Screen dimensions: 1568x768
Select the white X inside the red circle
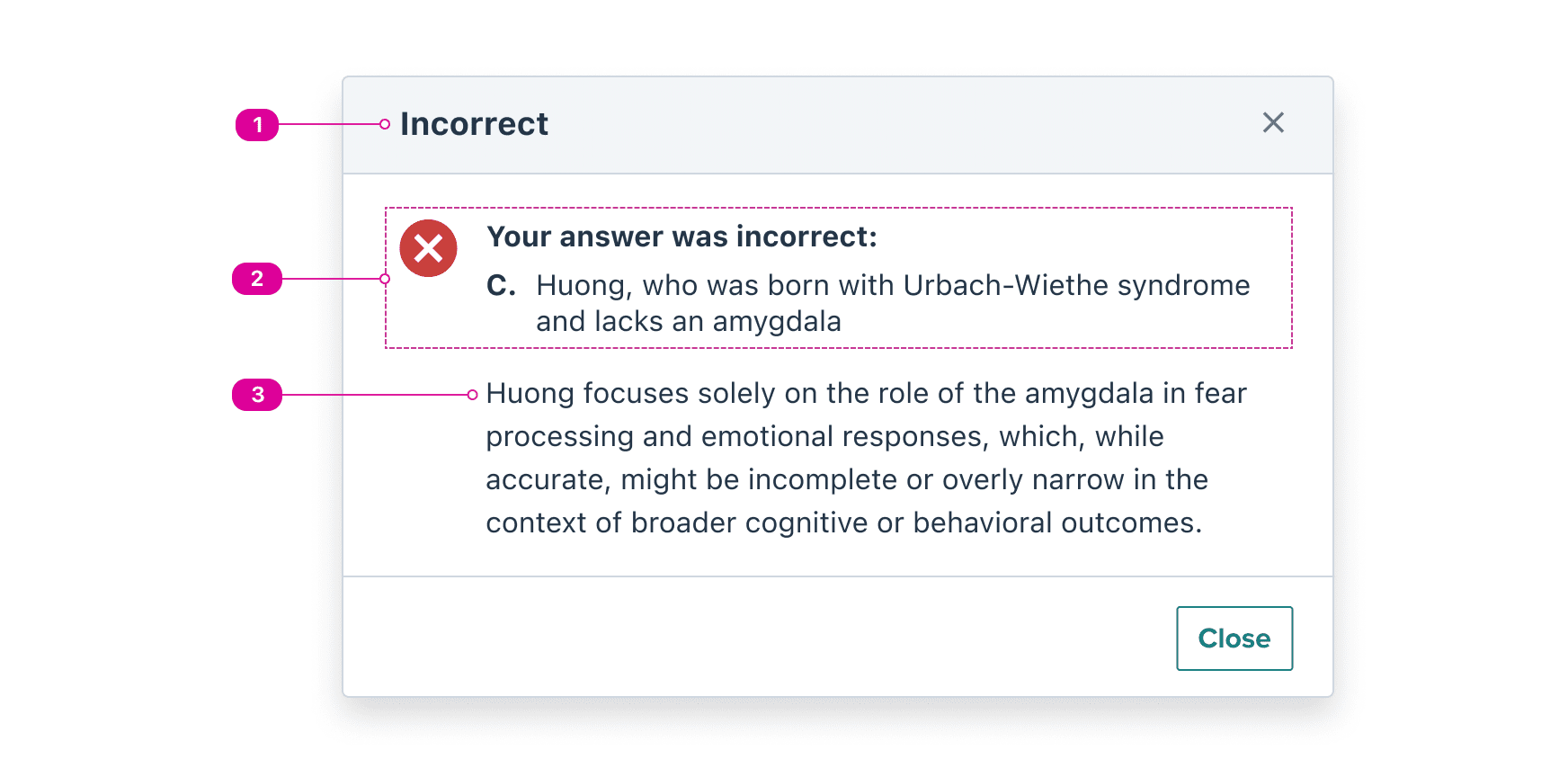428,247
